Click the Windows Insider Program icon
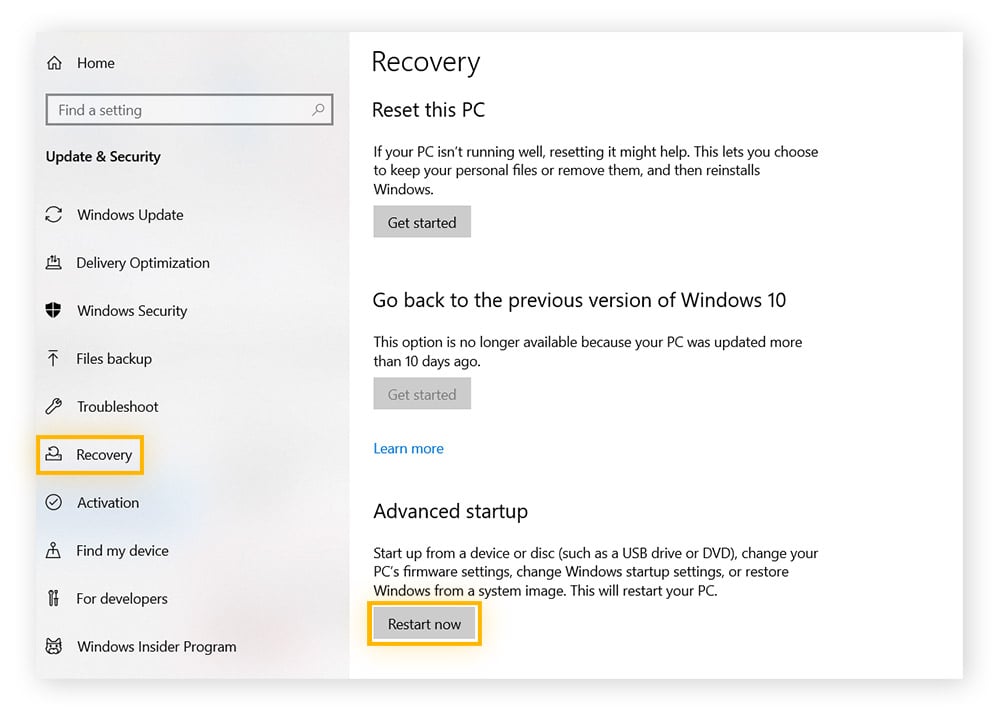The image size is (999, 710). (54, 647)
